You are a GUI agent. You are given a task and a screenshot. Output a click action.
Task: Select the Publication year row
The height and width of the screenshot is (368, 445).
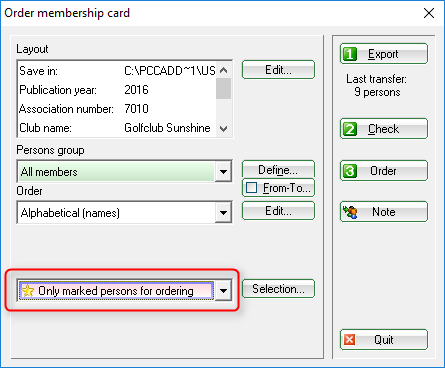pos(117,90)
